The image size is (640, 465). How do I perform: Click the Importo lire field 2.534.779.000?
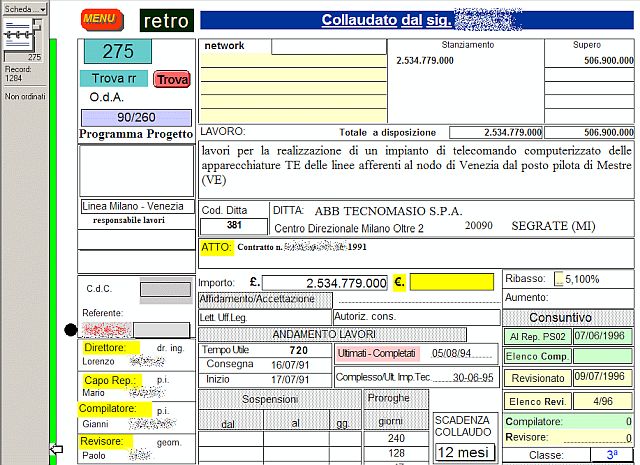pos(324,283)
